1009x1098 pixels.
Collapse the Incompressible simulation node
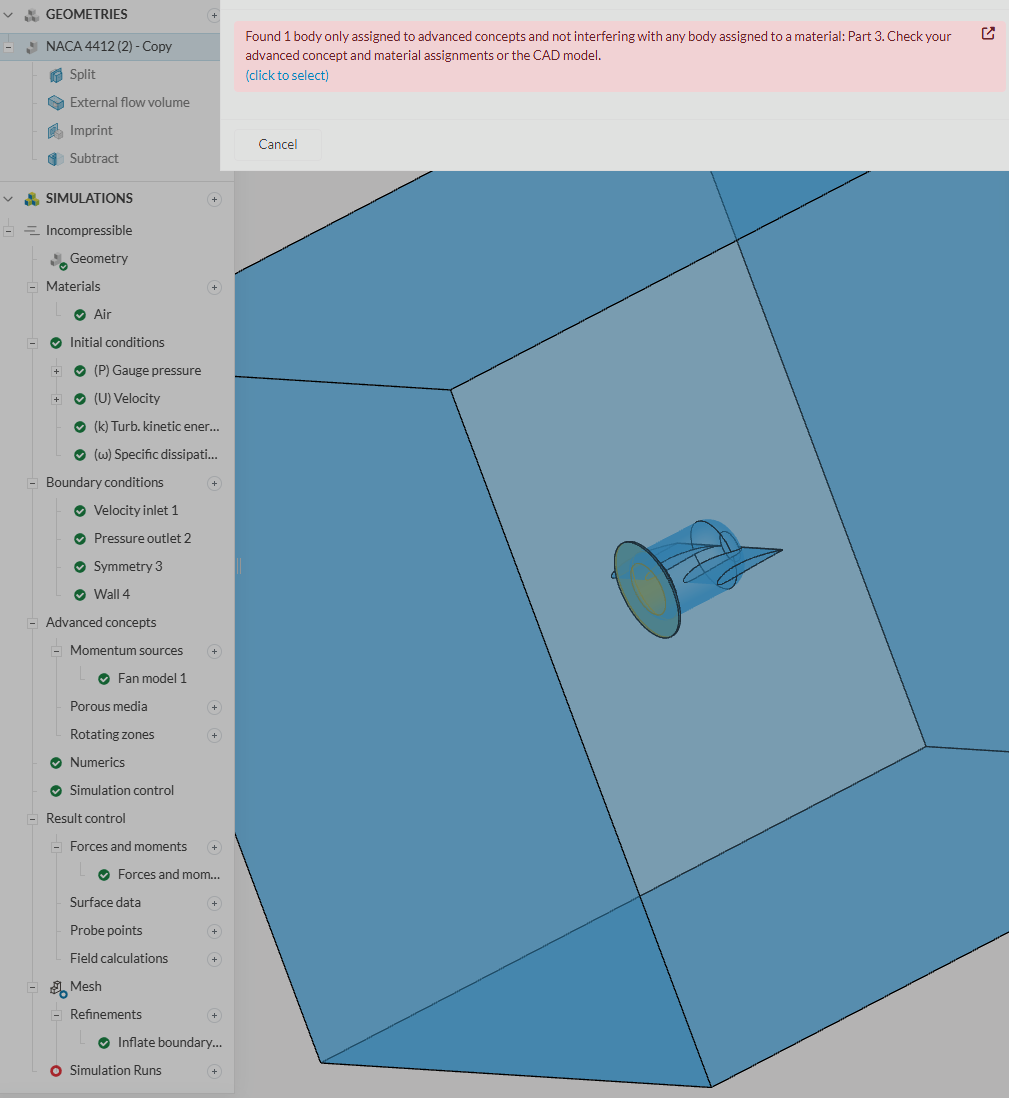coord(8,231)
